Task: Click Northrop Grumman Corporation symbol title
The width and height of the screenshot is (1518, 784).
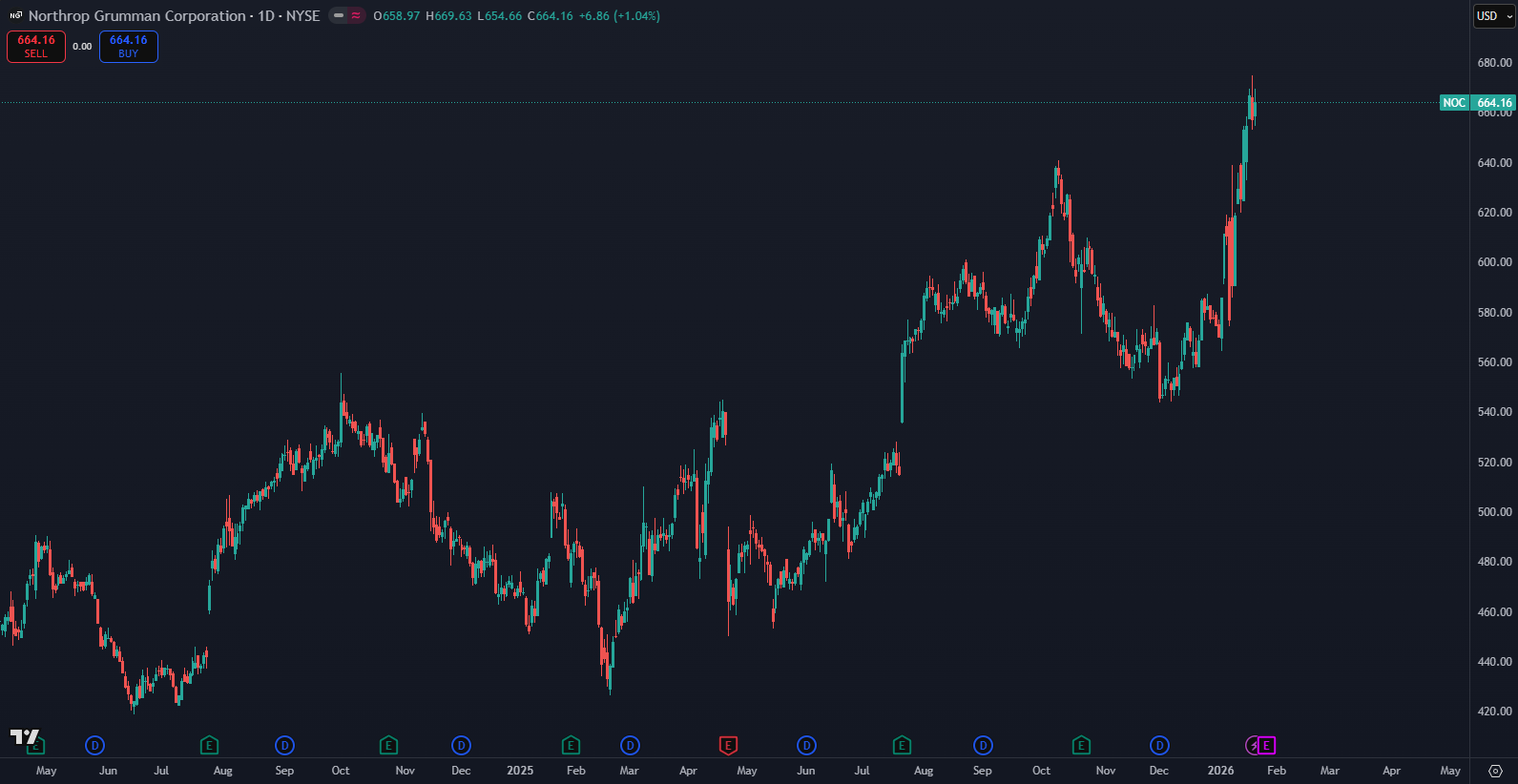Action: click(136, 16)
